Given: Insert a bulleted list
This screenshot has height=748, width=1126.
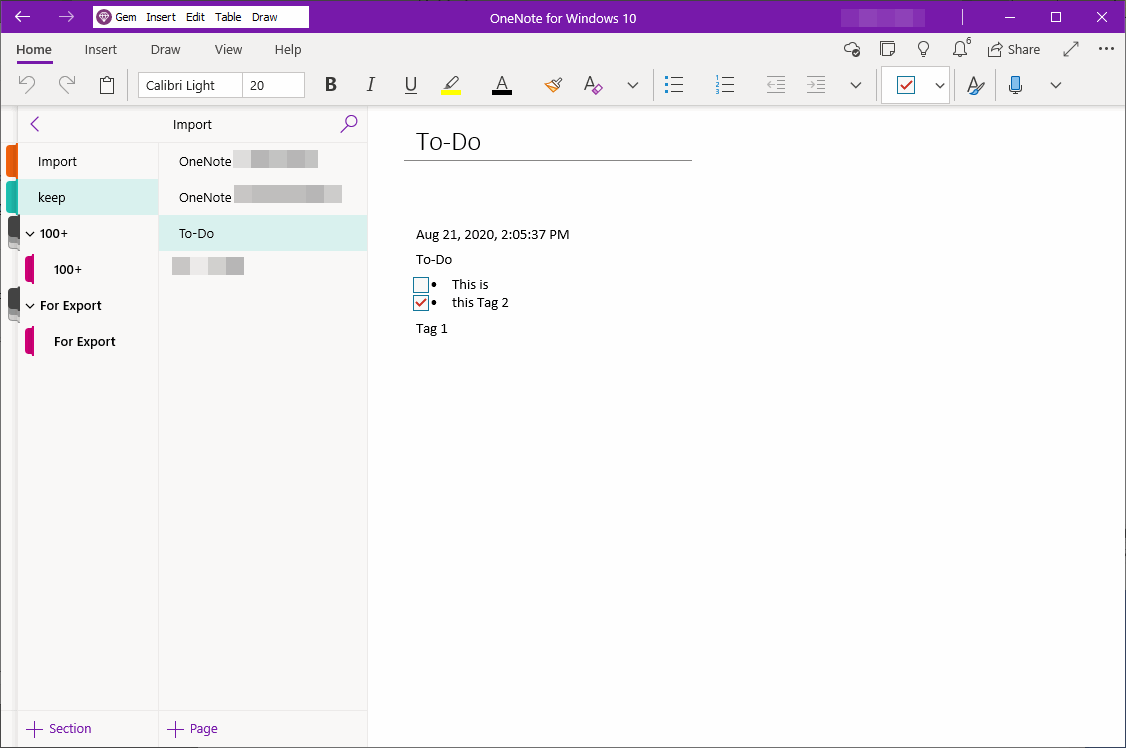Looking at the screenshot, I should tap(674, 85).
